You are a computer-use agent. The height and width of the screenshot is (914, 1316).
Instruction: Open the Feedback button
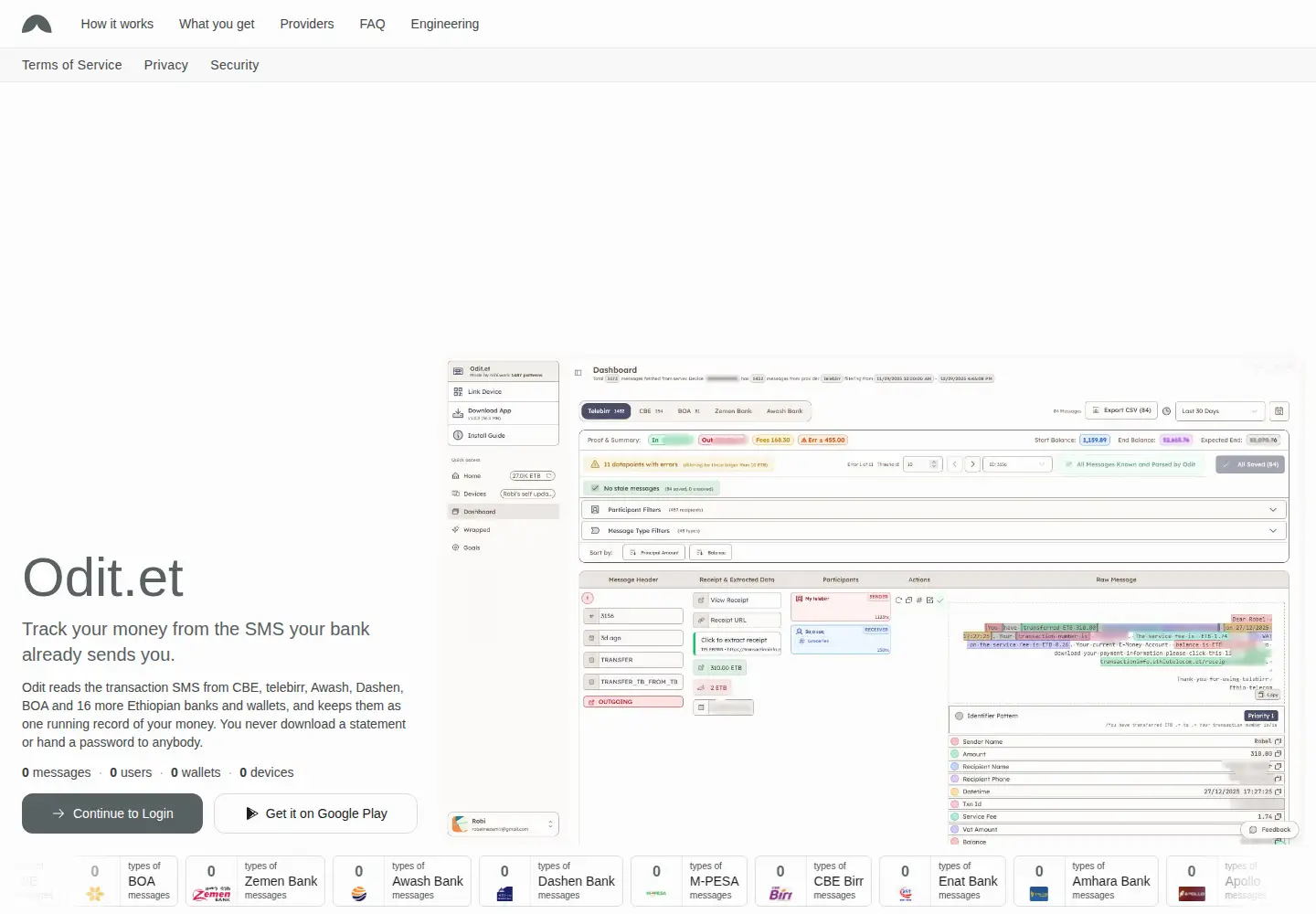click(x=1270, y=830)
